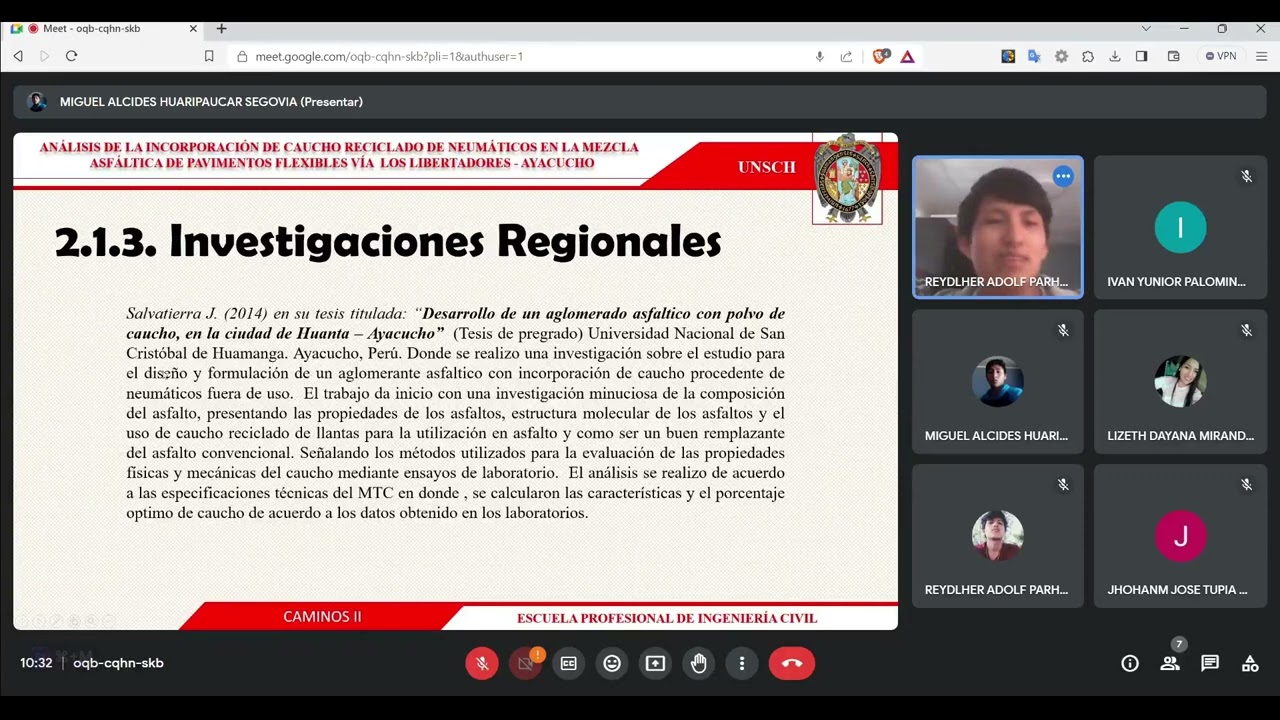Select IVAN YUNIOR PALOMIN participant tile

click(1180, 227)
